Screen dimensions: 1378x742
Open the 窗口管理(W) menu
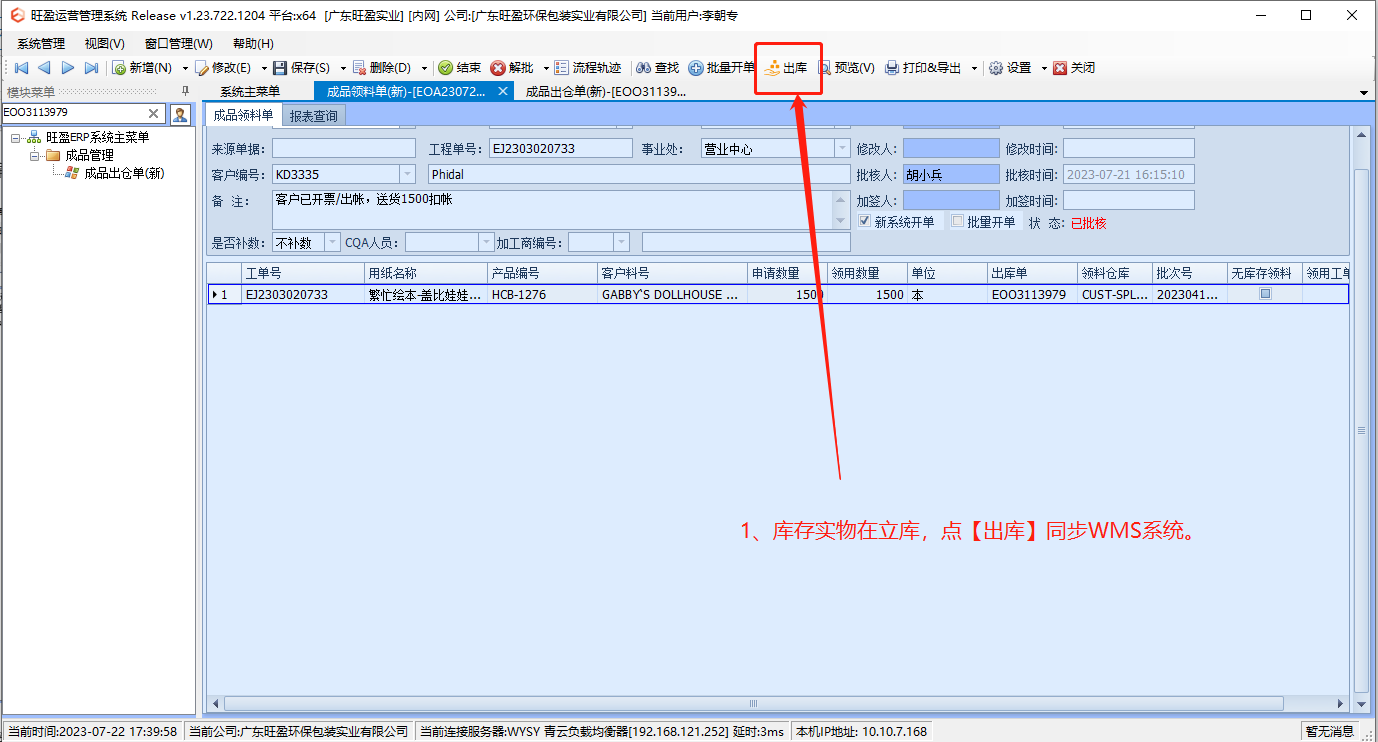[179, 44]
